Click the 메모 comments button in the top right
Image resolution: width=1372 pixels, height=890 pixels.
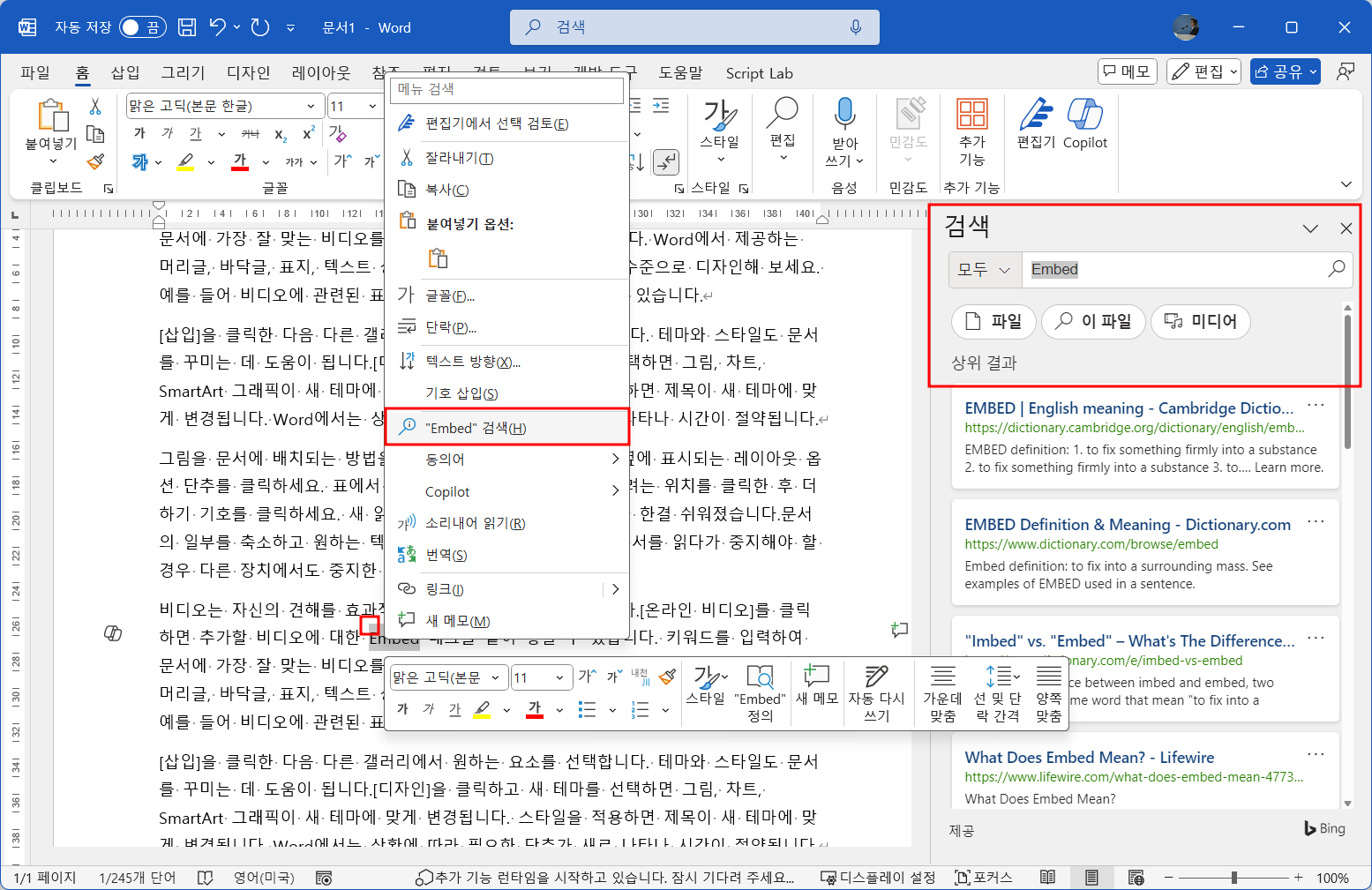[x=1128, y=71]
